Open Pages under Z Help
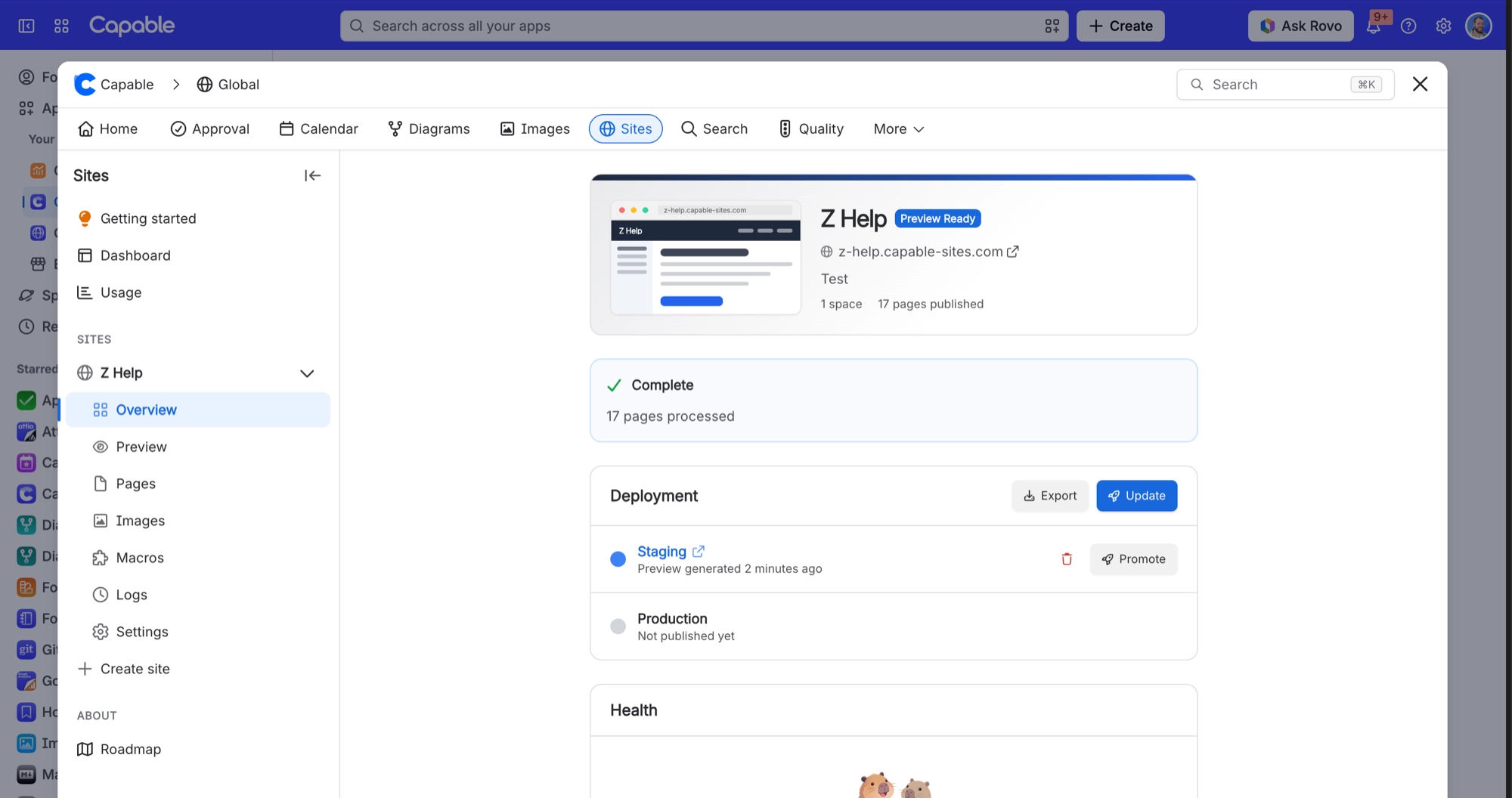Screen dimensions: 1512x798 point(197,484)
